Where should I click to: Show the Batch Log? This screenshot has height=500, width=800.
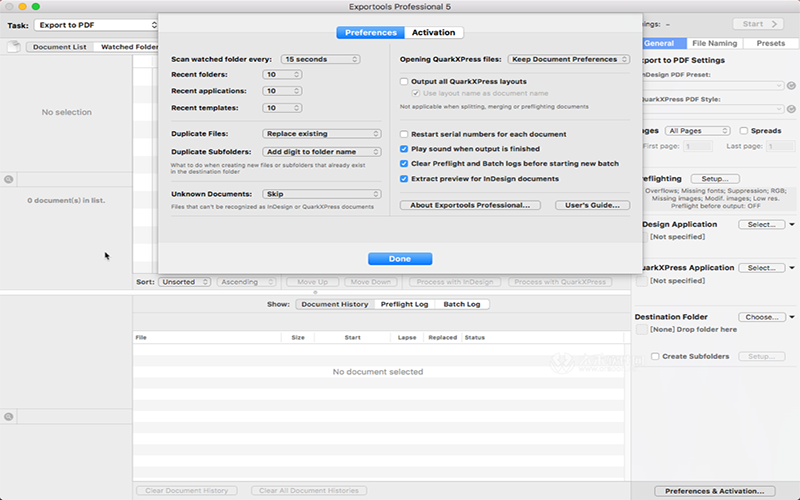[x=462, y=304]
